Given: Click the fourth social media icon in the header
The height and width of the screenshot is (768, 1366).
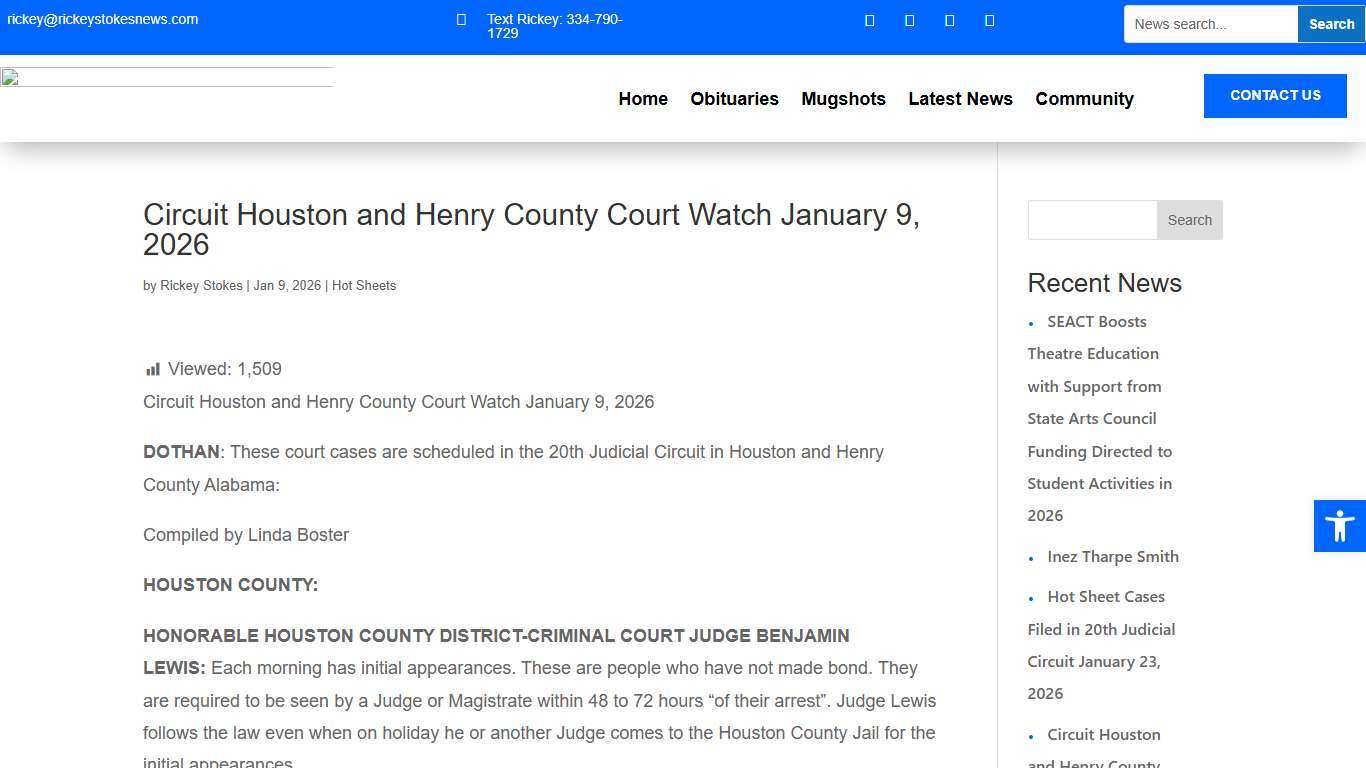Looking at the screenshot, I should point(989,20).
